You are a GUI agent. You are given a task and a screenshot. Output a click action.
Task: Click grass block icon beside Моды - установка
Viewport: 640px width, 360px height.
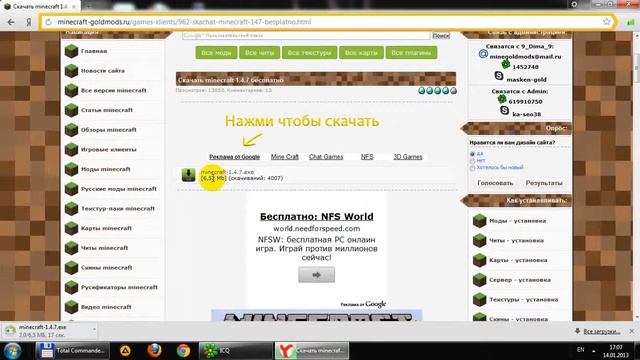(480, 221)
